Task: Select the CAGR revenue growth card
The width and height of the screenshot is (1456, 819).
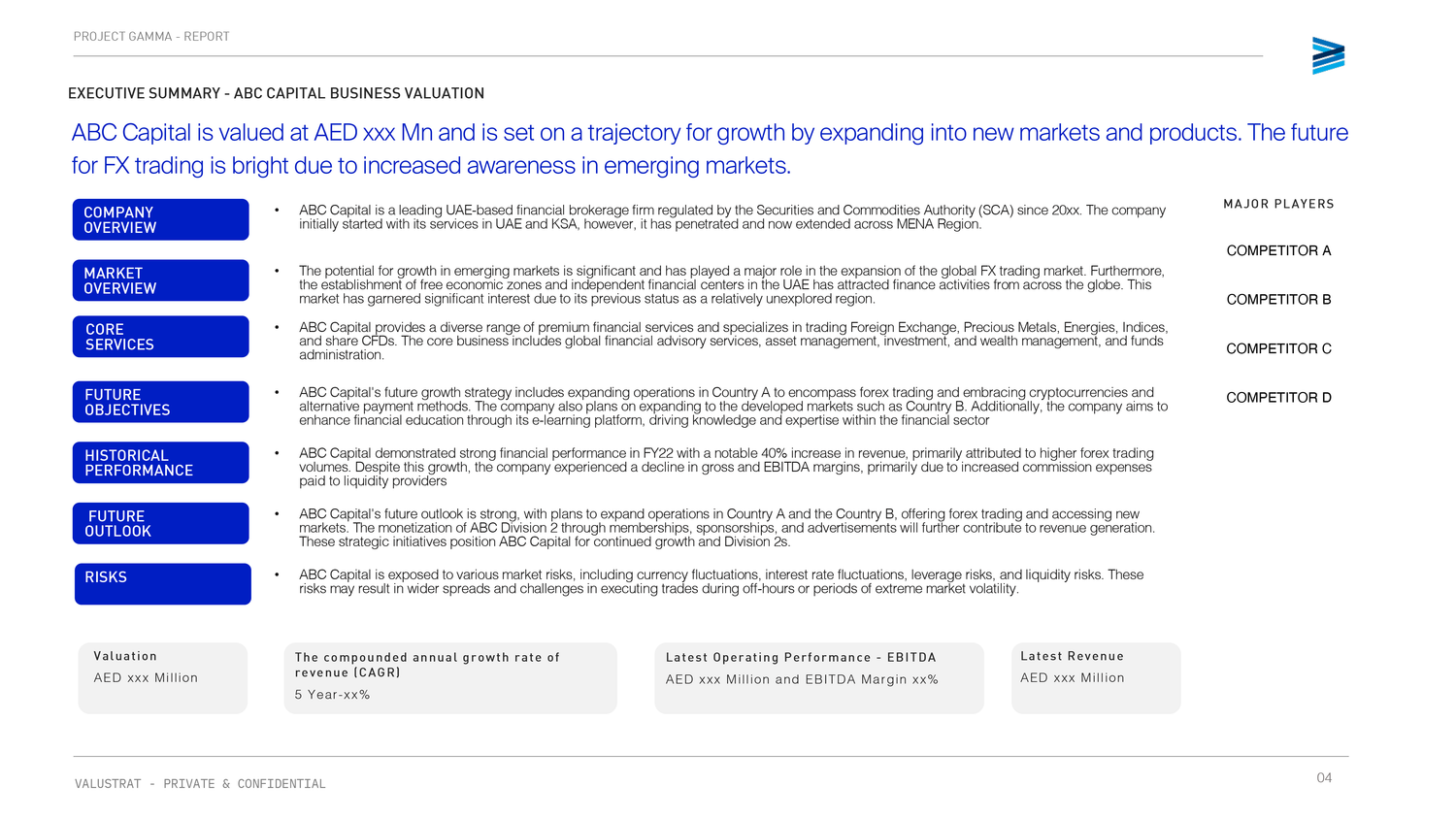Action: [449, 677]
